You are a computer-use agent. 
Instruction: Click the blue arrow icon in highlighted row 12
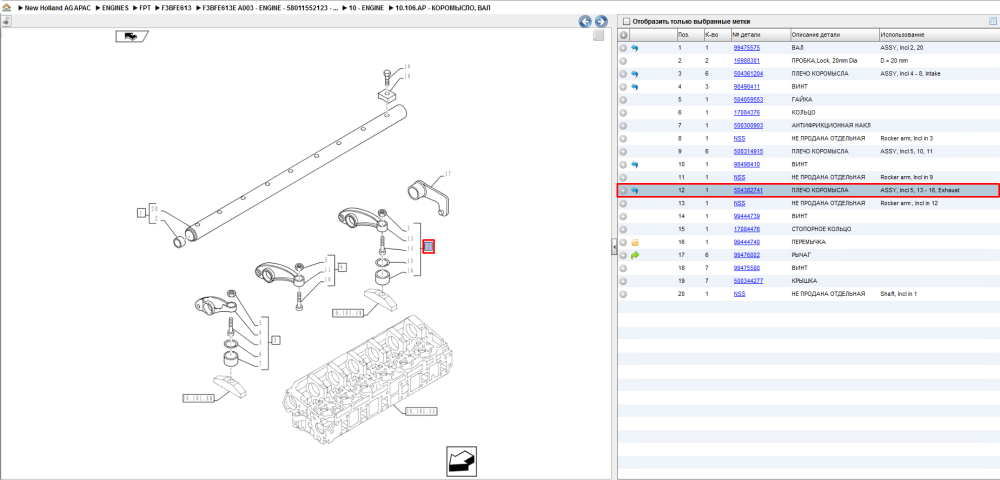click(x=635, y=191)
